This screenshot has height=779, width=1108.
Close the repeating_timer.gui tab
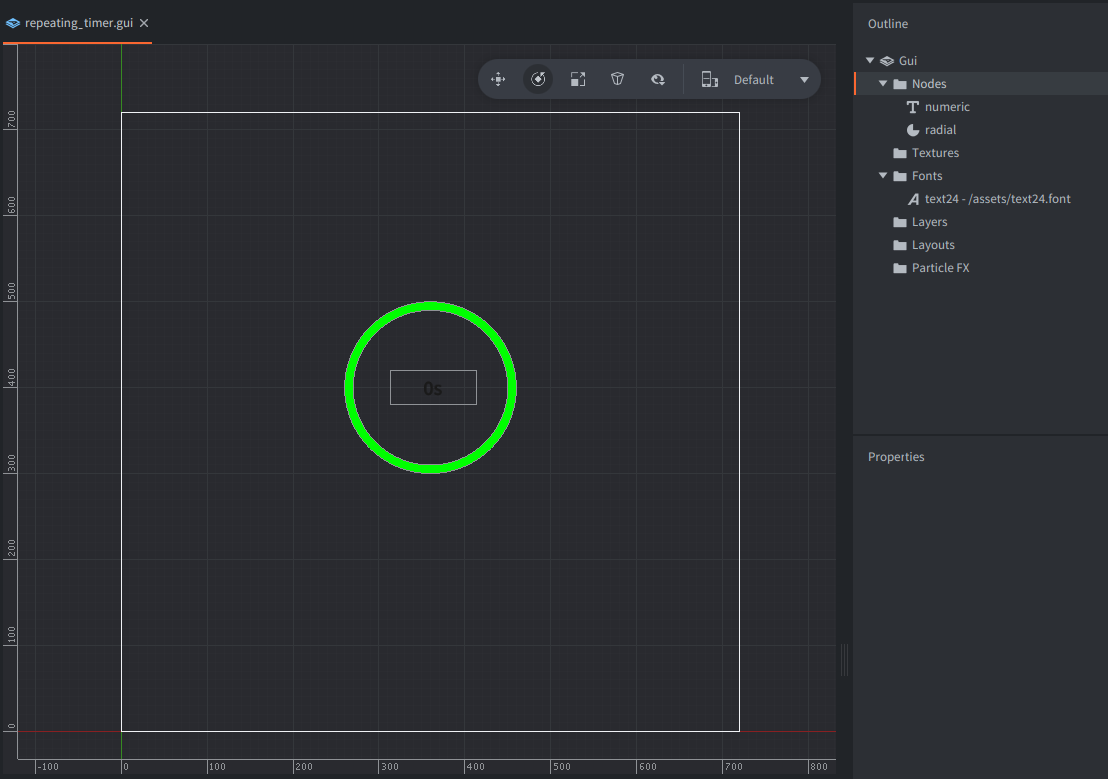click(x=144, y=23)
